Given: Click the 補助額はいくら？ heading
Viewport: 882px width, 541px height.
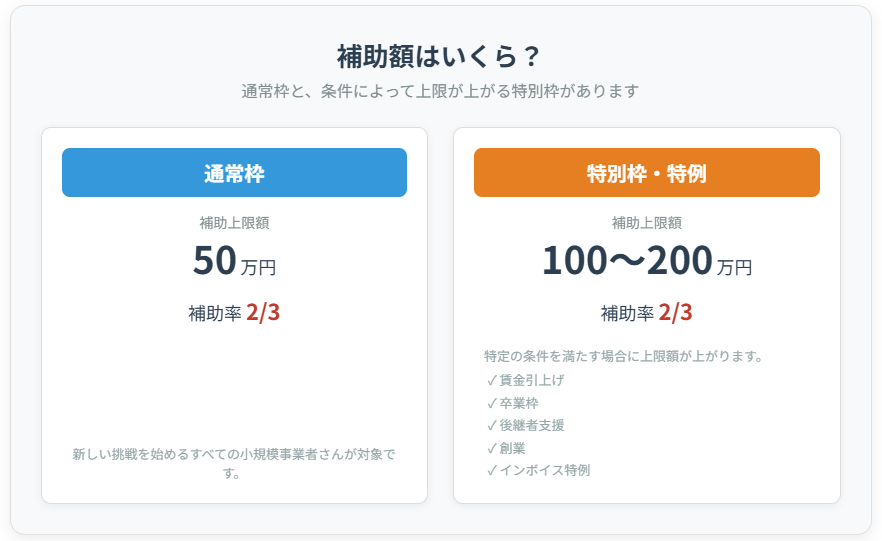Looking at the screenshot, I should [440, 56].
